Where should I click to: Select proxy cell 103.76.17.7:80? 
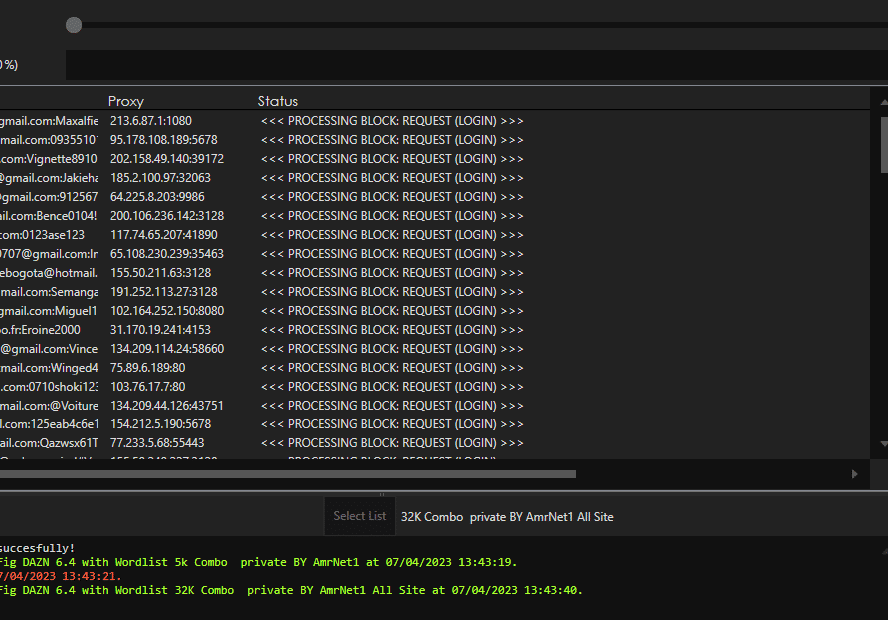147,387
